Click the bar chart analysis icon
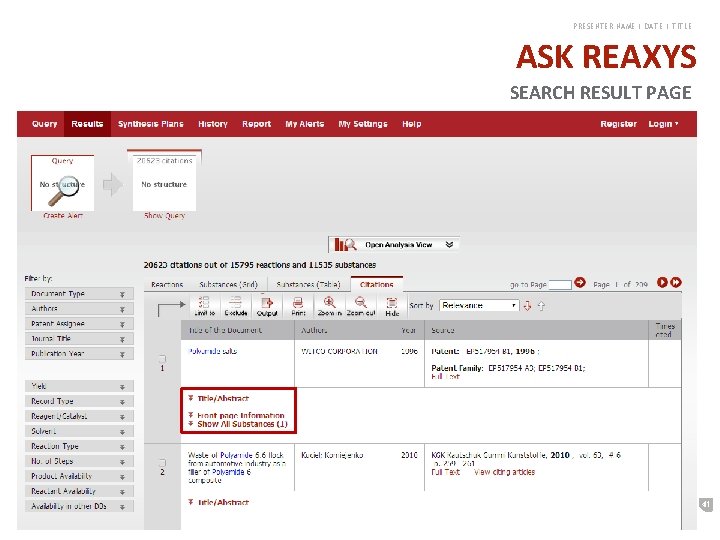The width and height of the screenshot is (720, 540). (345, 244)
